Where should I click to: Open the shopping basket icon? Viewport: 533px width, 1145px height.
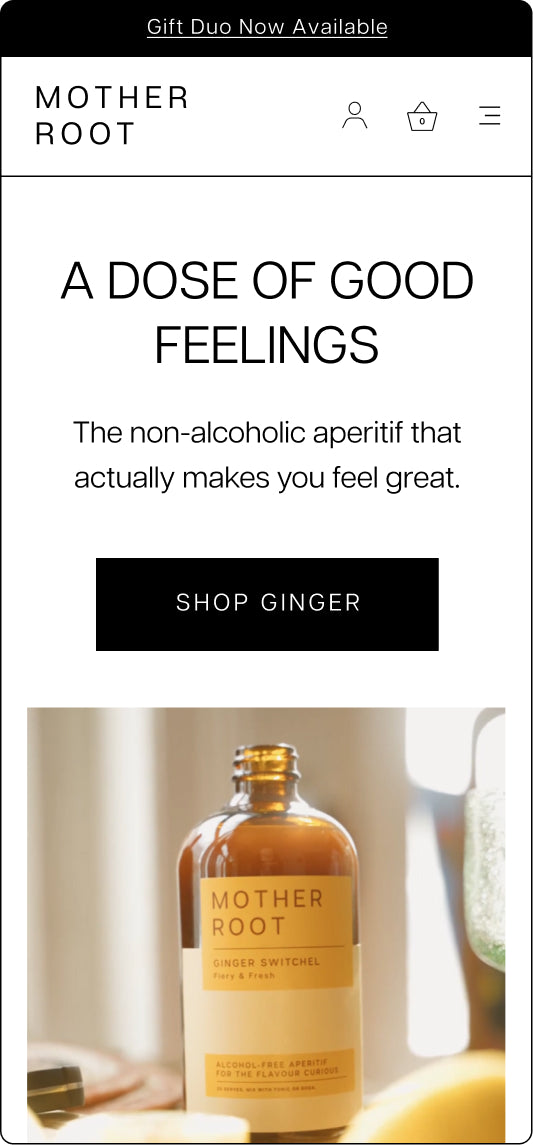coord(422,117)
